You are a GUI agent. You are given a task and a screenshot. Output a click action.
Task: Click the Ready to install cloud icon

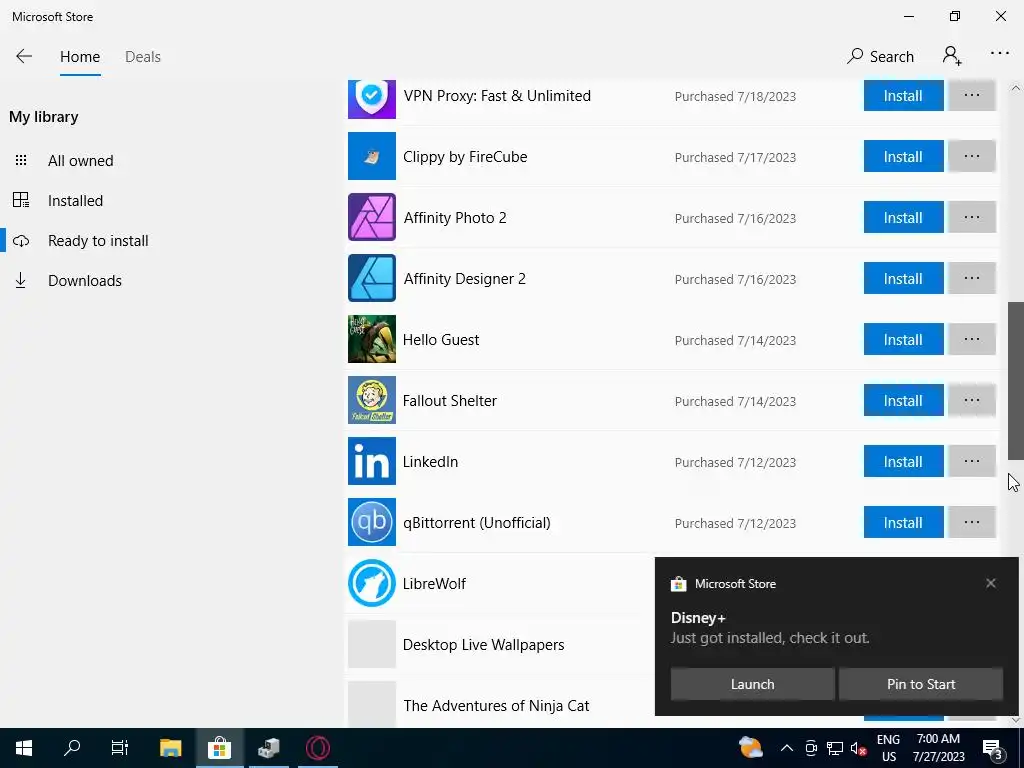21,241
